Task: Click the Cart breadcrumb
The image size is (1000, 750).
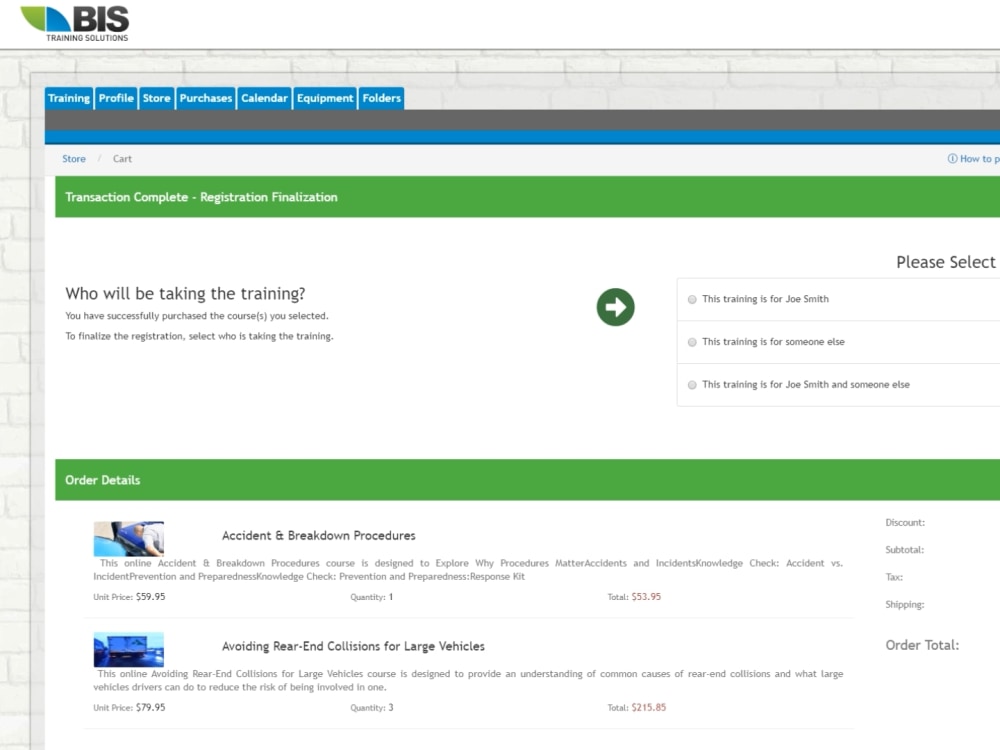Action: pos(122,159)
